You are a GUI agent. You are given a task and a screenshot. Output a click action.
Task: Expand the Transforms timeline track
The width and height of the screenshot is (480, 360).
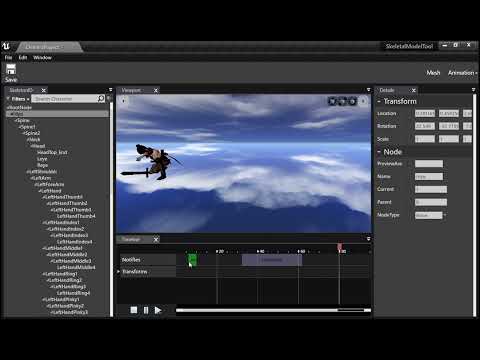(x=118, y=272)
